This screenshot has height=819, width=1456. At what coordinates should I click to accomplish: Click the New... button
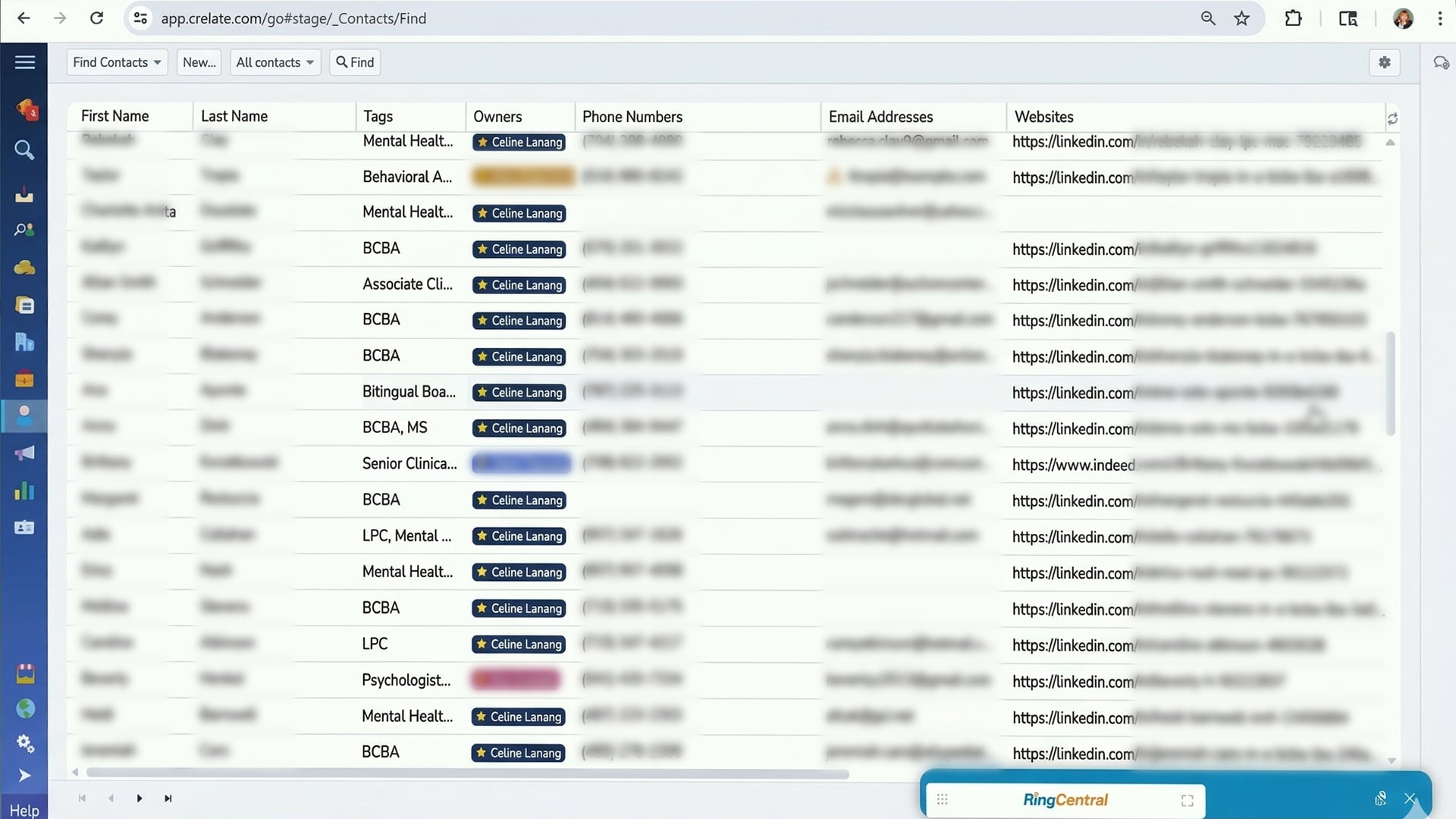(x=199, y=62)
